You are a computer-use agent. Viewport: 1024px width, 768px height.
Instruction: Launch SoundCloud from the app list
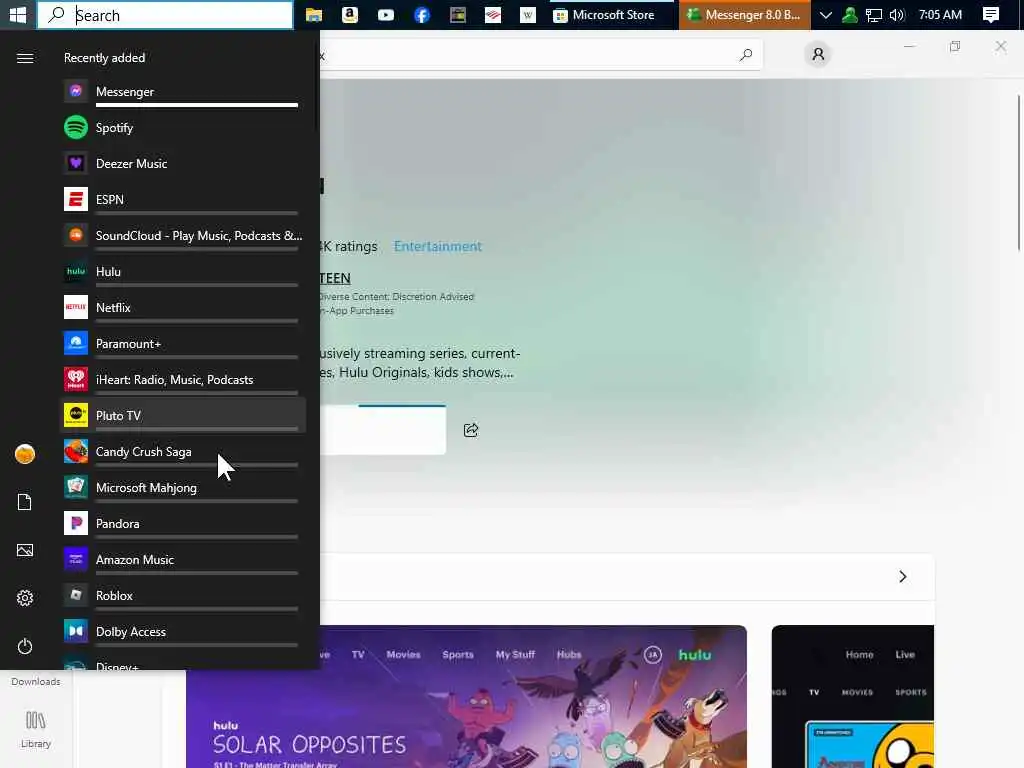click(x=183, y=235)
